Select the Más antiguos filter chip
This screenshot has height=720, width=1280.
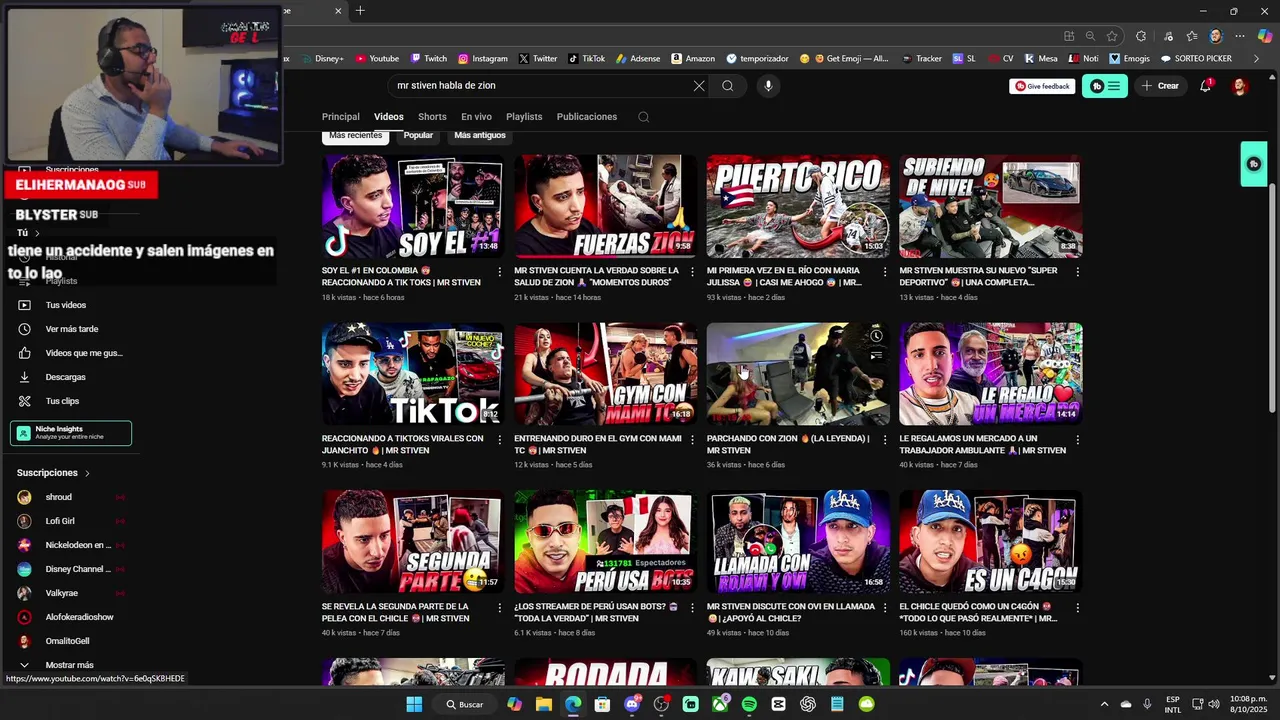pyautogui.click(x=480, y=136)
